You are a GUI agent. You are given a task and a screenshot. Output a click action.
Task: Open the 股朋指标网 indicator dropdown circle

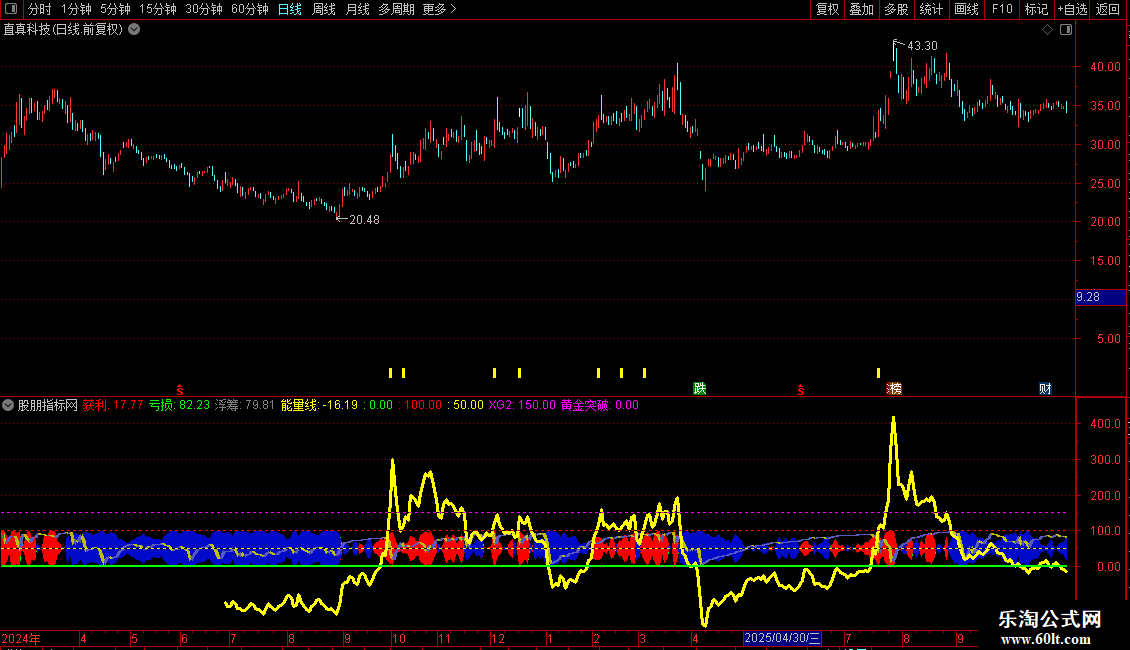coord(8,405)
